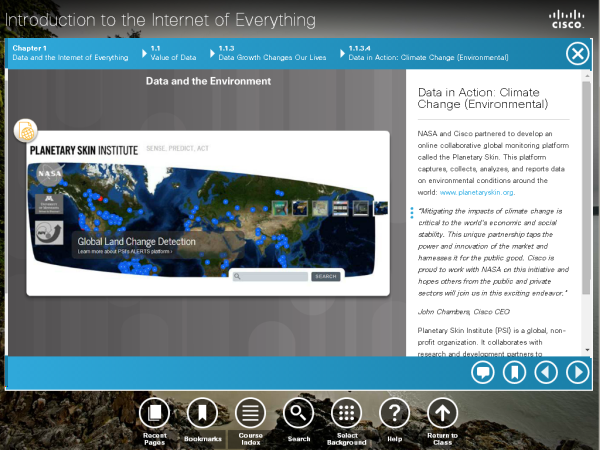Click the round globe icon above the map

[25, 130]
